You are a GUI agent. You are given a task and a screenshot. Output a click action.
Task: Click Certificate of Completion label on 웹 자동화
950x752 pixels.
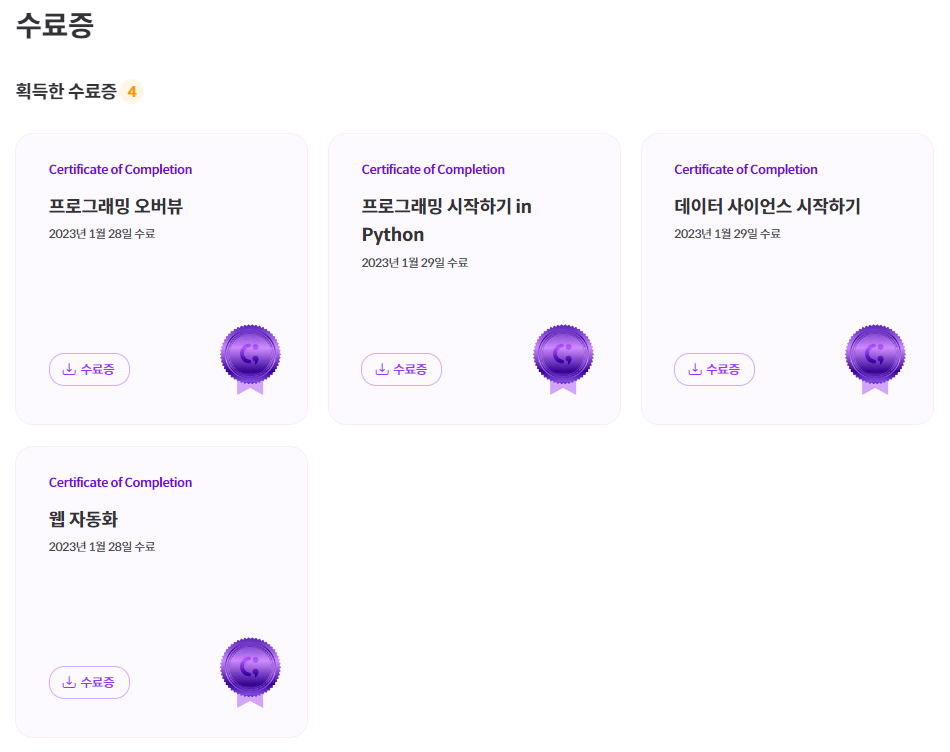(121, 482)
